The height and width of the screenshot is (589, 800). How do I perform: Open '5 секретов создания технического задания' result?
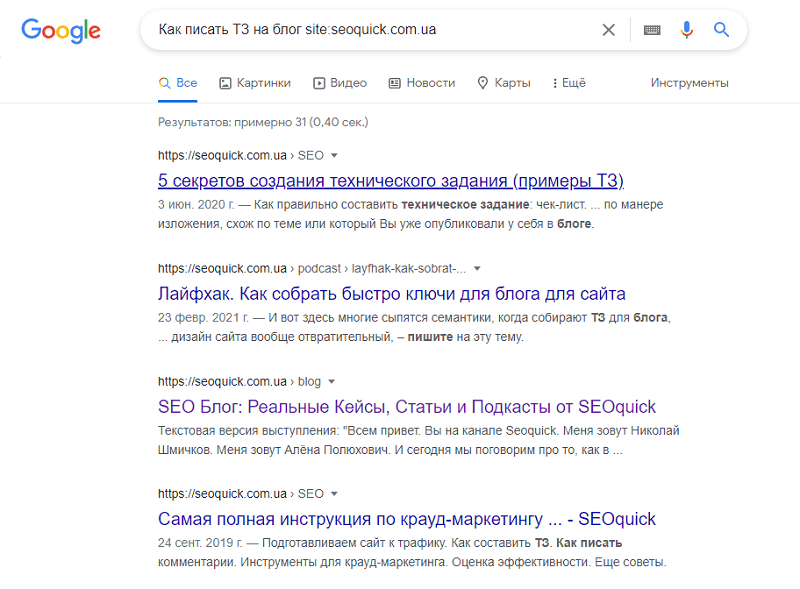(391, 181)
